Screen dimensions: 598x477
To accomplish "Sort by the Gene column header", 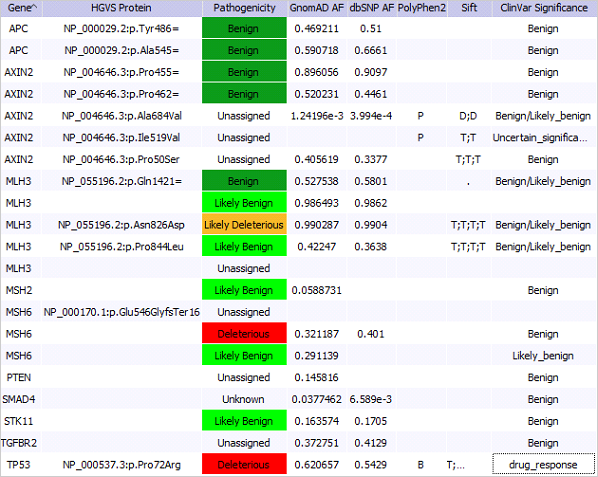I will click(x=21, y=8).
